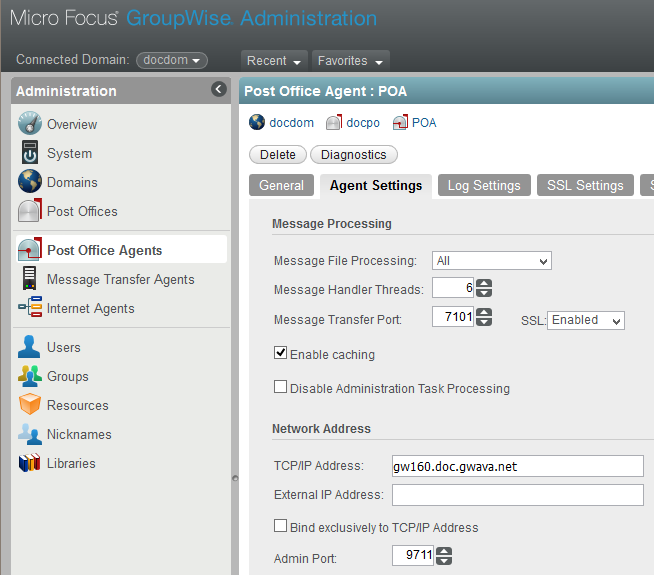Click the External IP Address field

[x=518, y=495]
